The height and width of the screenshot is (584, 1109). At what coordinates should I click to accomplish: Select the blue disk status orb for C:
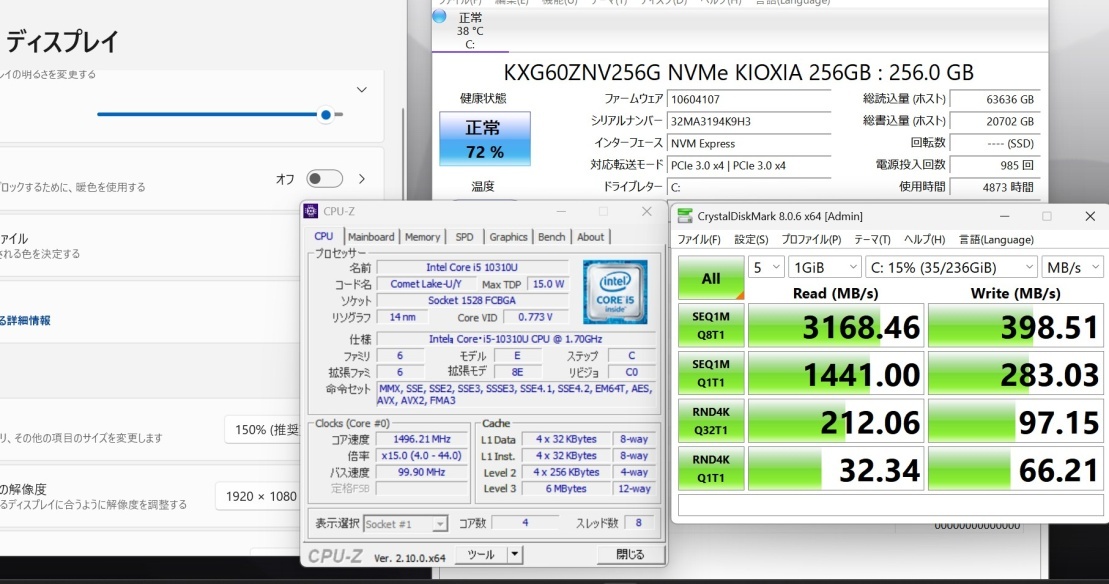439,17
